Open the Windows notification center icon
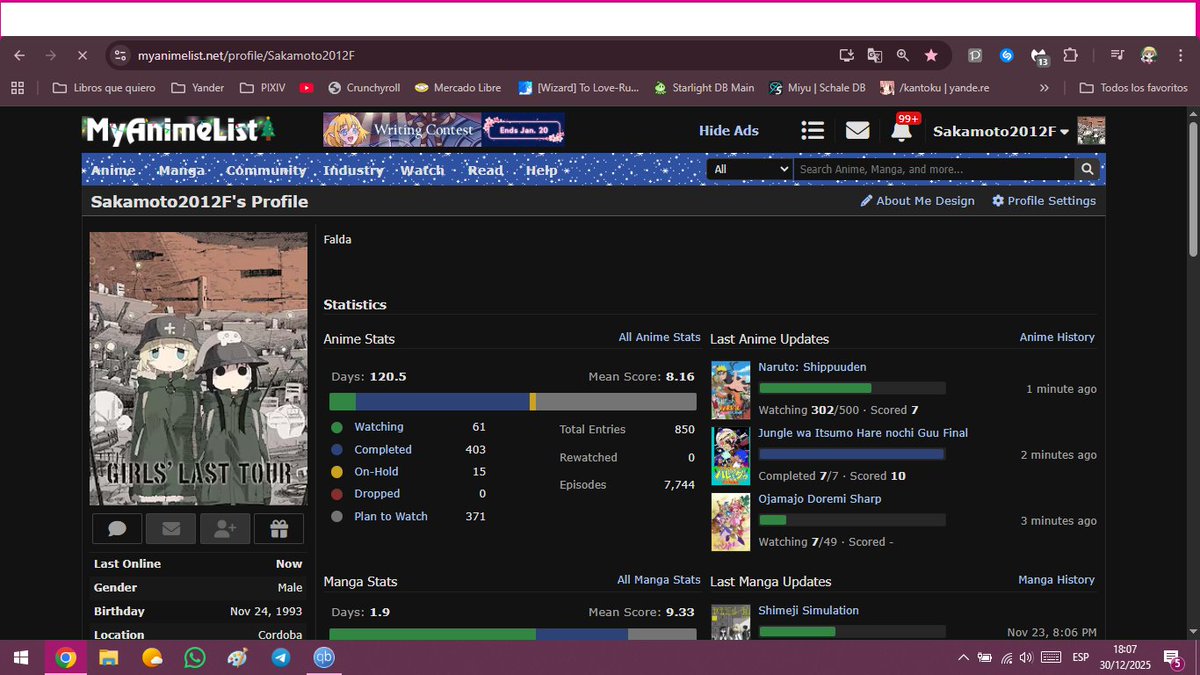The image size is (1200, 675). (x=1173, y=657)
